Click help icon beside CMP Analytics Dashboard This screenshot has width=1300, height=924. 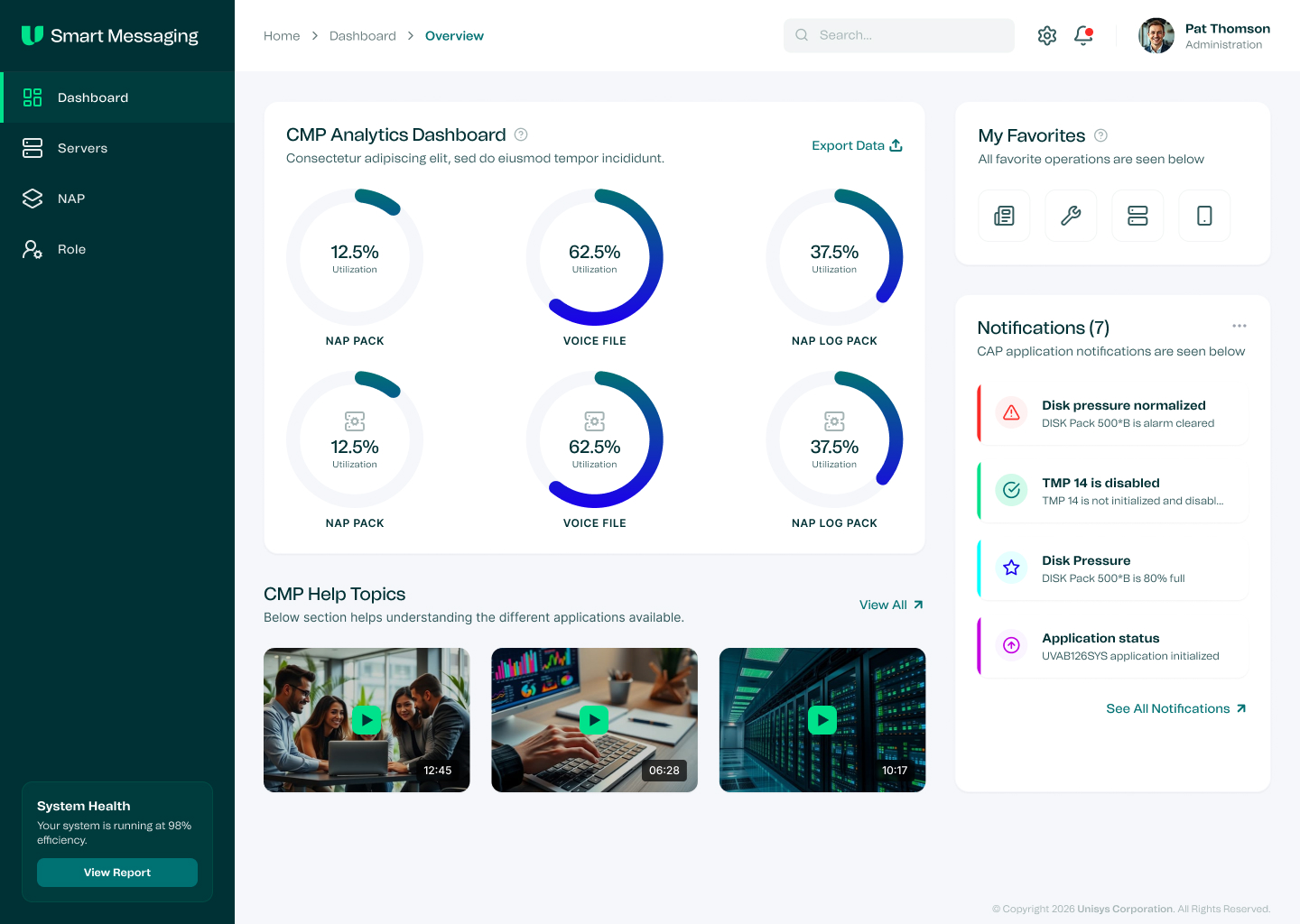pyautogui.click(x=521, y=134)
